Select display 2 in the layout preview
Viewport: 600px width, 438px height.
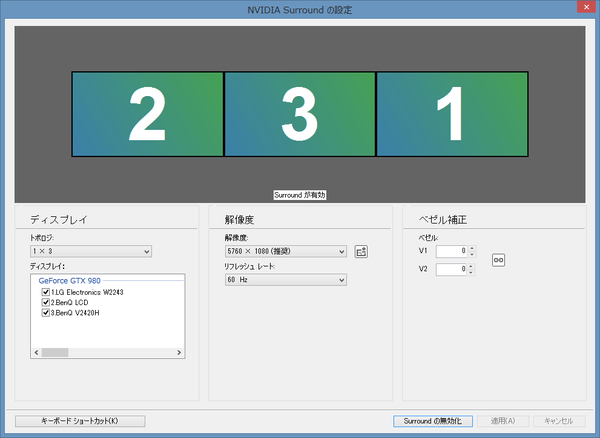147,115
